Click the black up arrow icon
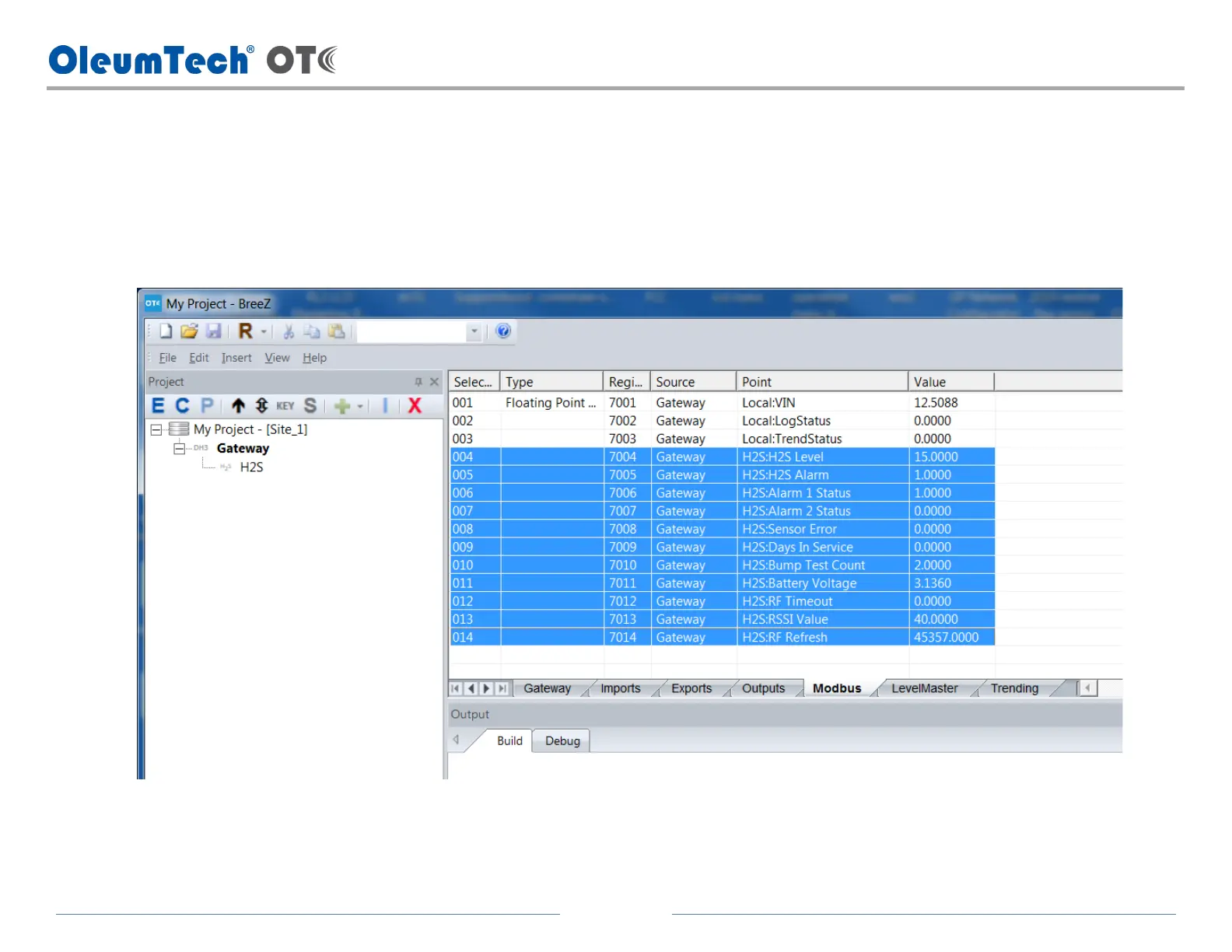Screen dimensions: 1232x952 tap(238, 405)
